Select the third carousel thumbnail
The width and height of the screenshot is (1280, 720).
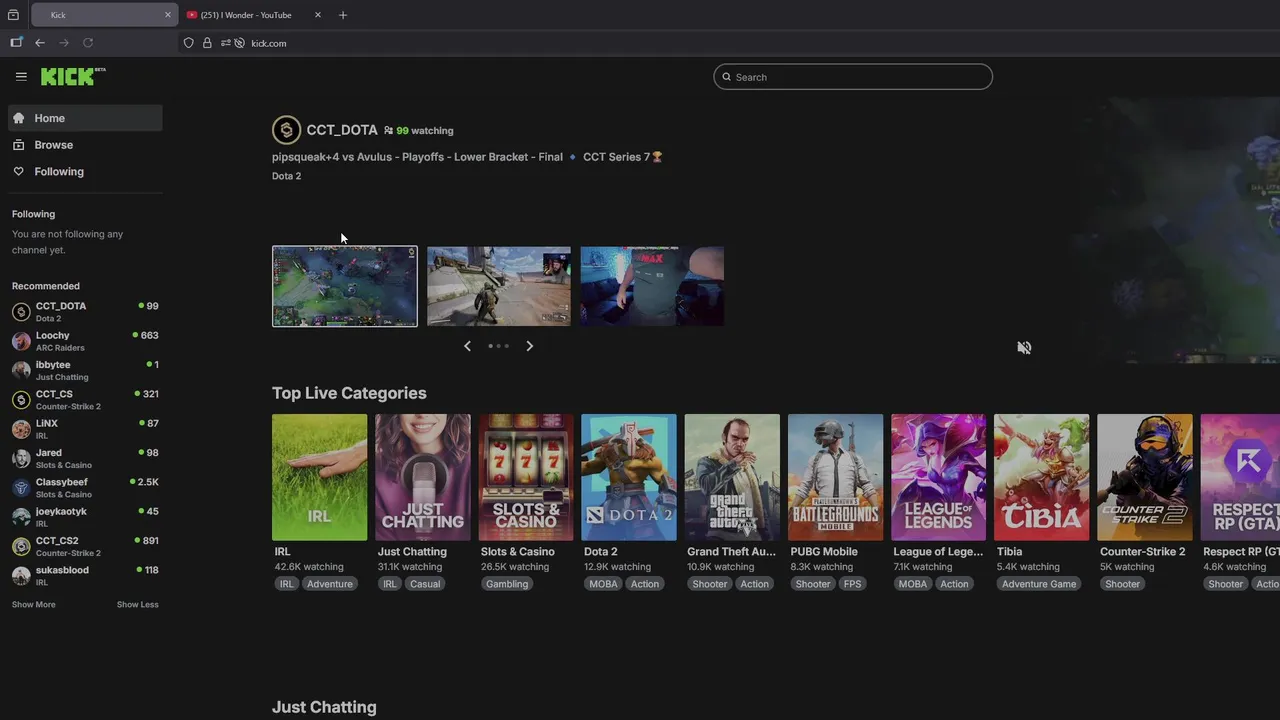[x=652, y=286]
